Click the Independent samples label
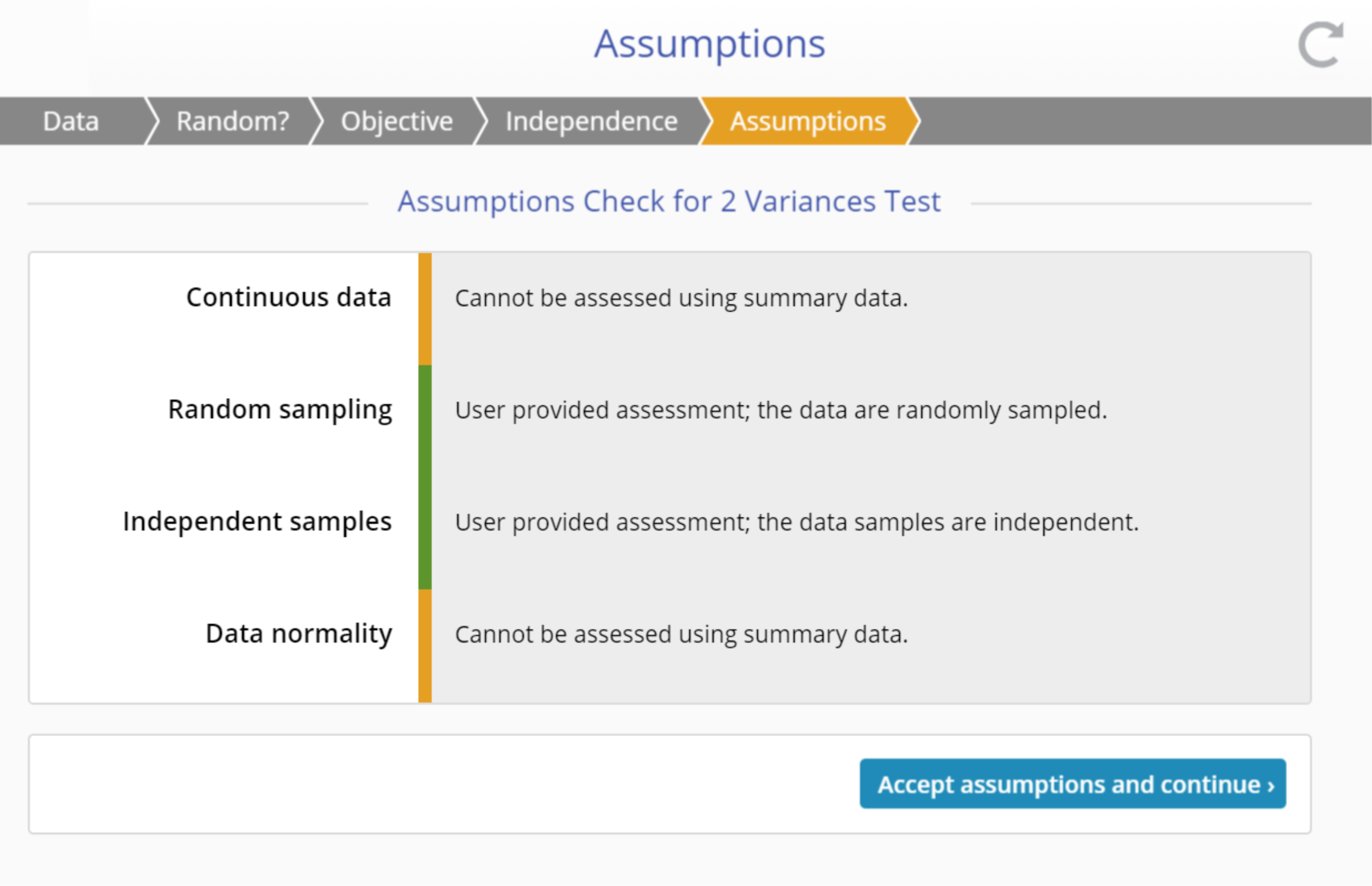1372x886 pixels. pos(257,522)
